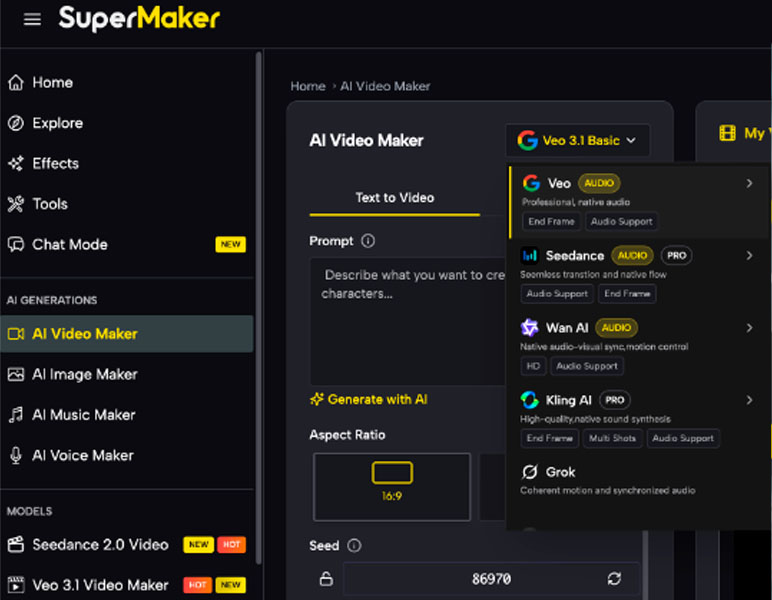Click the Wan AI HD tag
Screen dimensions: 772x600
click(x=533, y=366)
